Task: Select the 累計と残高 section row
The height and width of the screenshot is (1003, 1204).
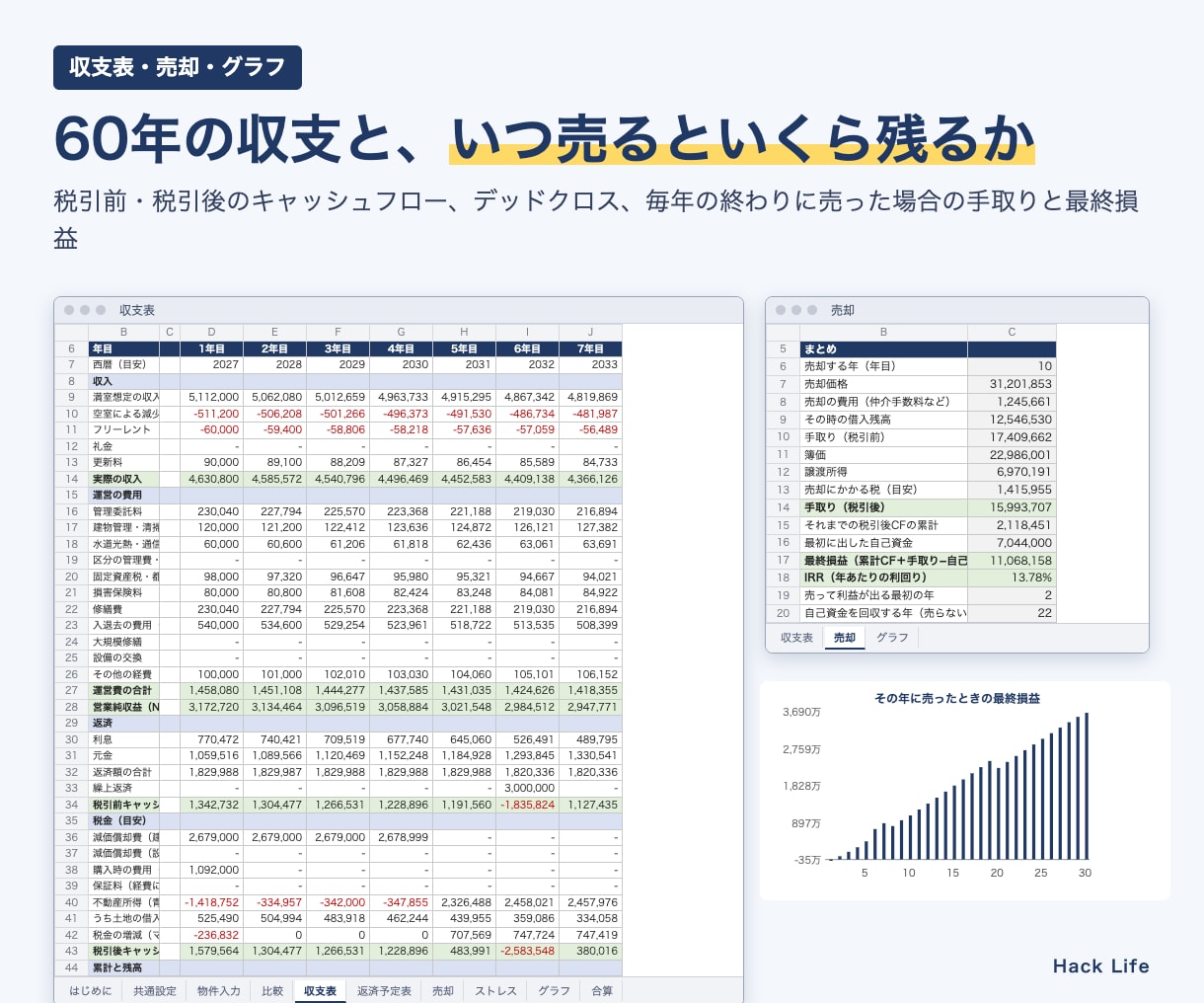Action: tap(355, 967)
